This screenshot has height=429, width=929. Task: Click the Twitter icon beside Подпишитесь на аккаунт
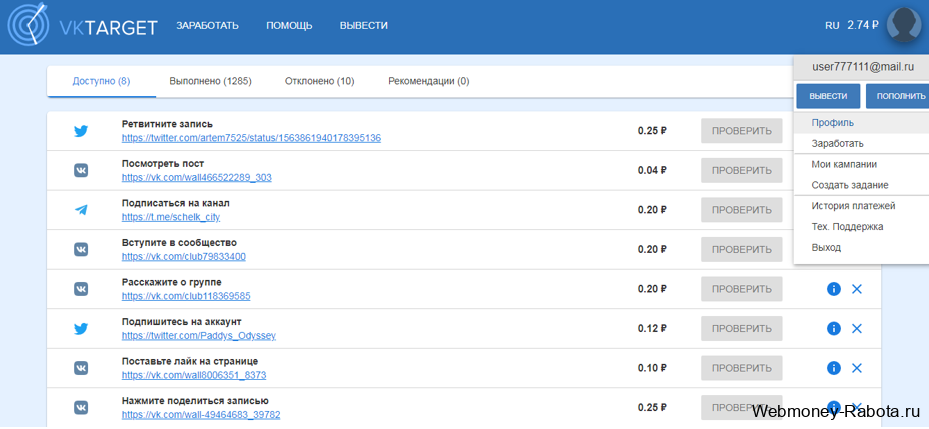[81, 328]
